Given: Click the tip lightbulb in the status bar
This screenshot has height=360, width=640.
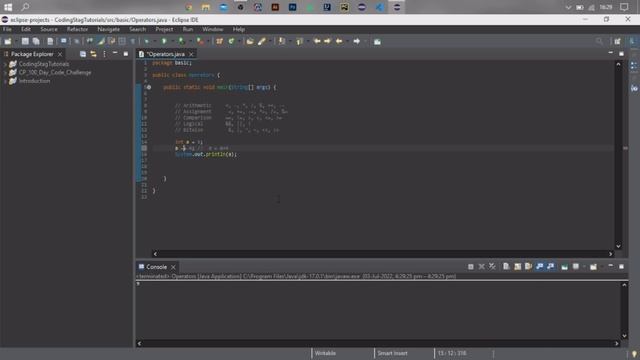Looking at the screenshot, I should [x=634, y=354].
